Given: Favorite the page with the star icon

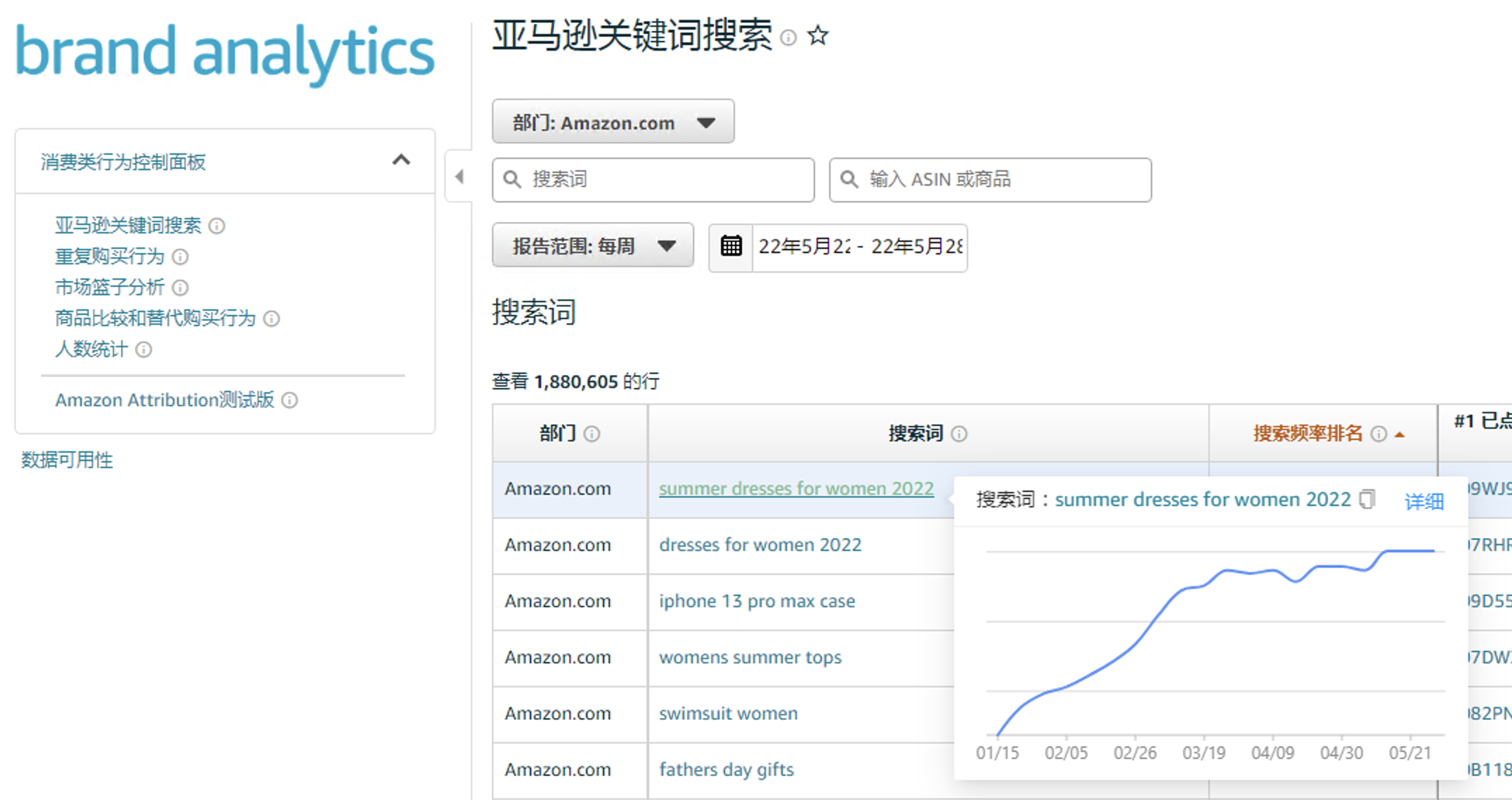Looking at the screenshot, I should pos(818,35).
